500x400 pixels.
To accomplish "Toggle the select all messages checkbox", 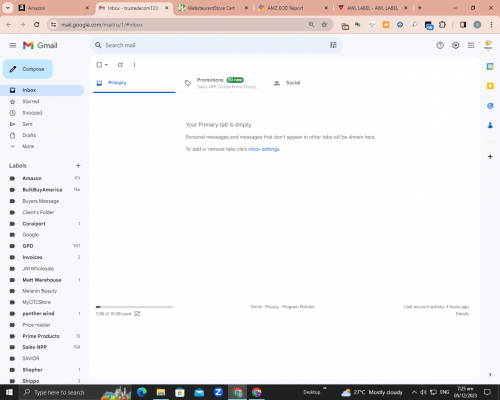I will (x=99, y=65).
